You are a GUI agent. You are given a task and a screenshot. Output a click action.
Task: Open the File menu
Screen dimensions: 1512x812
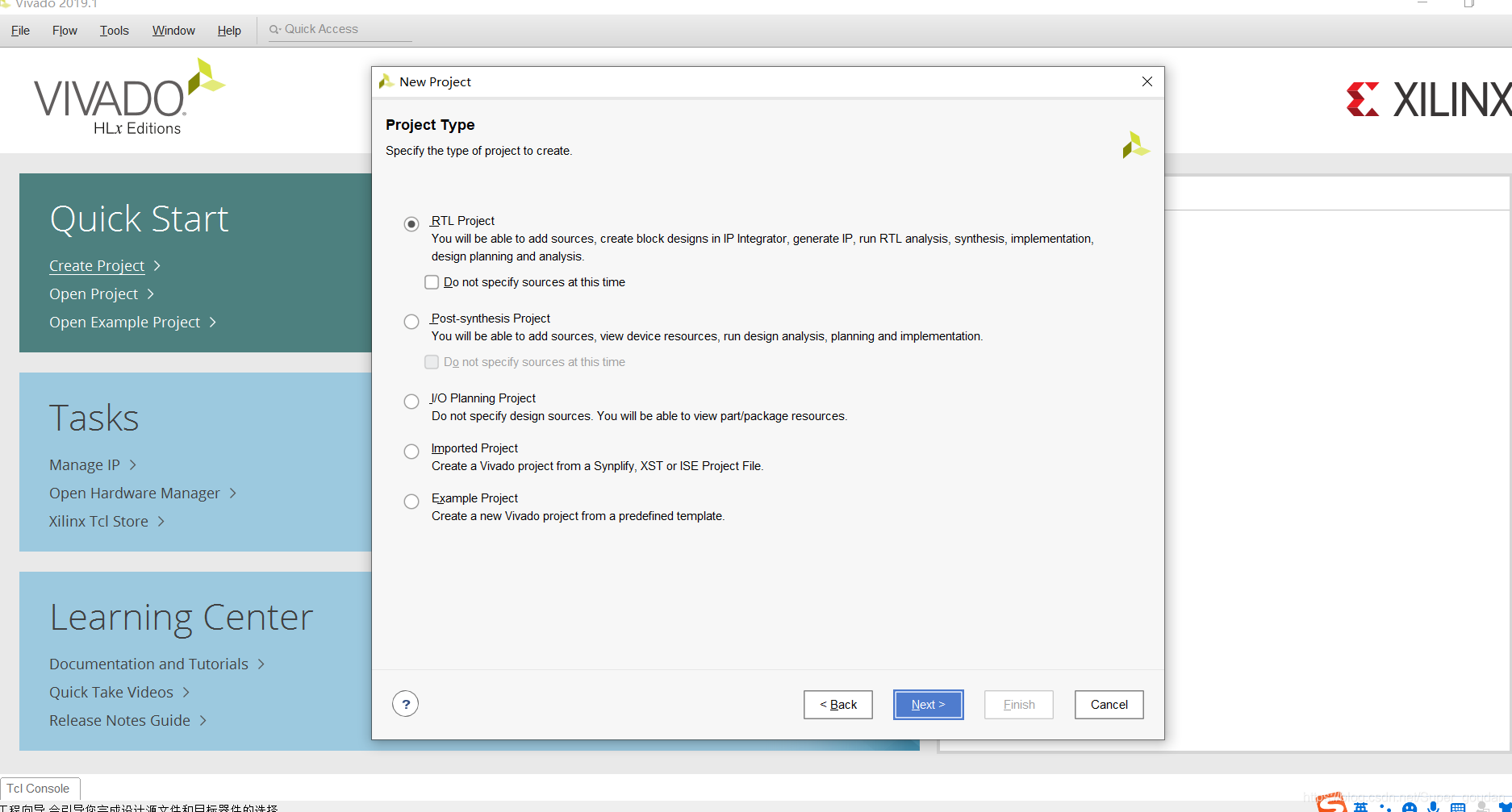[20, 31]
